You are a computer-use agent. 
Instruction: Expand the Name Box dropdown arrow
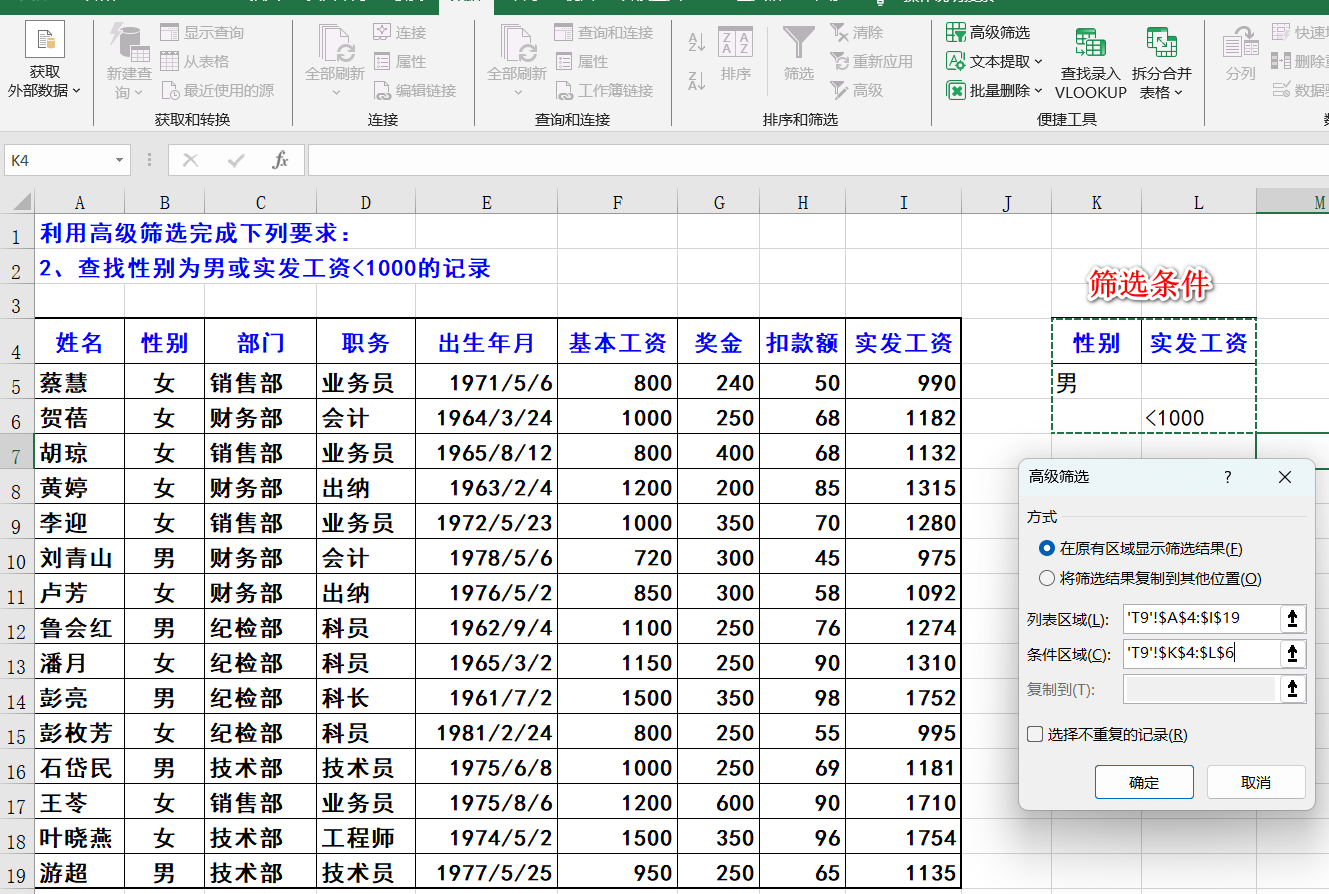120,160
